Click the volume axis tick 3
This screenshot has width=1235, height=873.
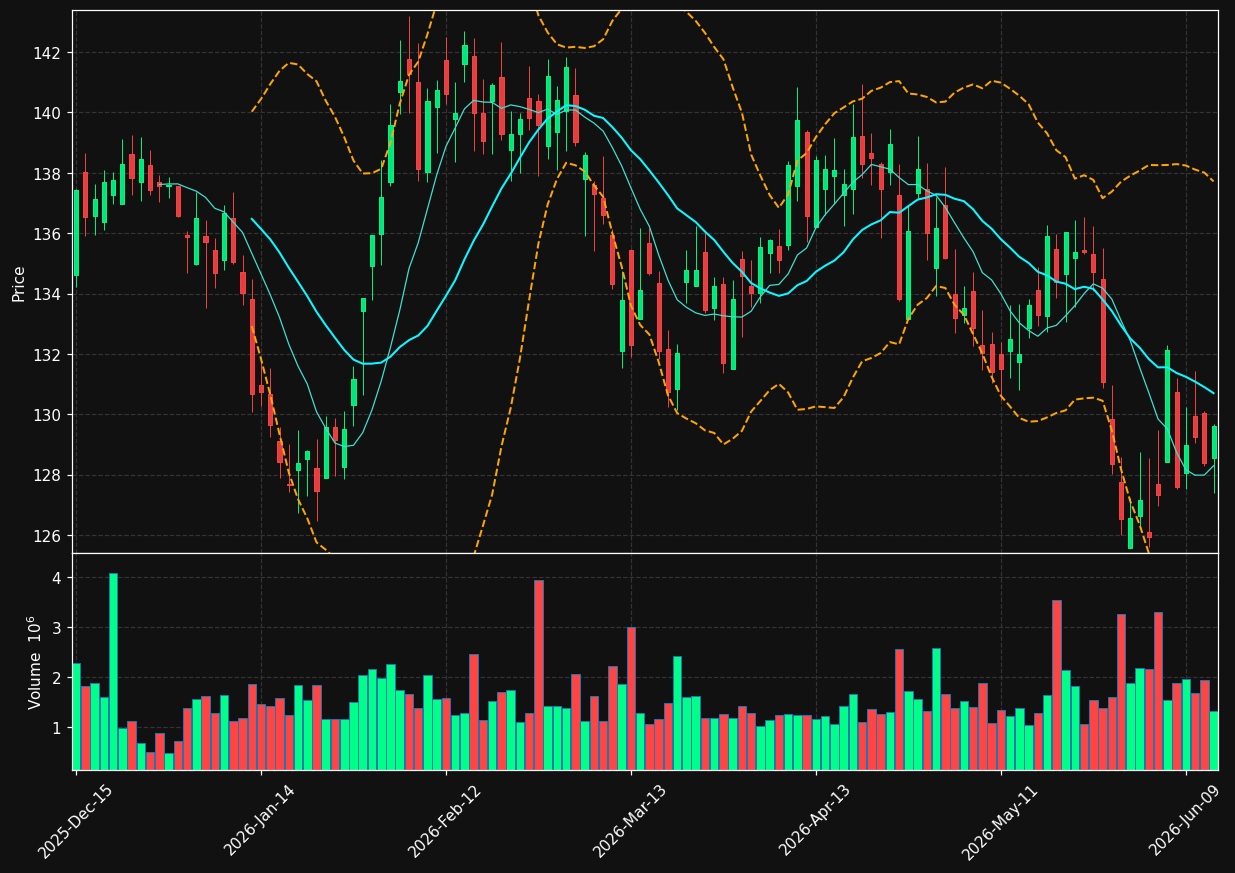coord(57,628)
